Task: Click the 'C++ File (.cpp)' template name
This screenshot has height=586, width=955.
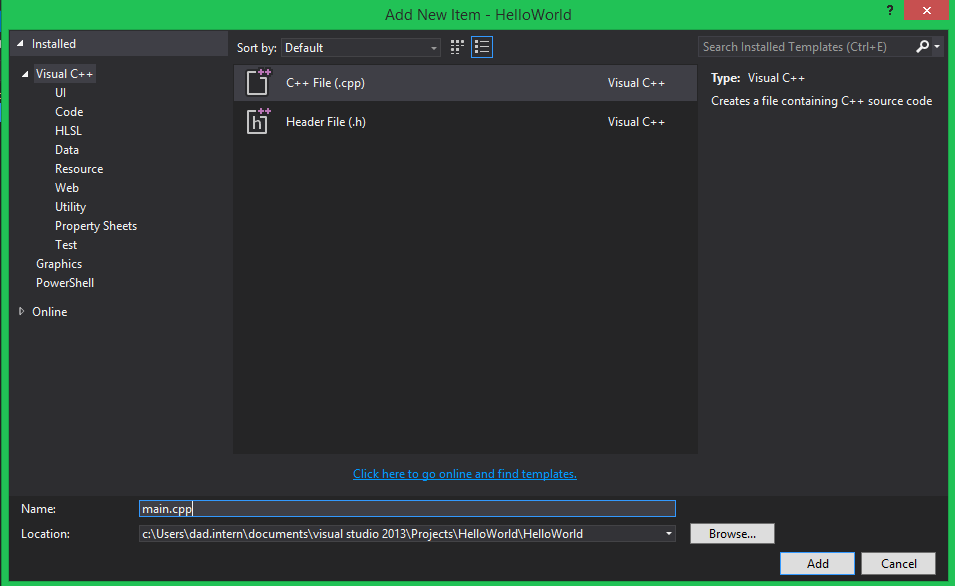Action: (x=325, y=83)
